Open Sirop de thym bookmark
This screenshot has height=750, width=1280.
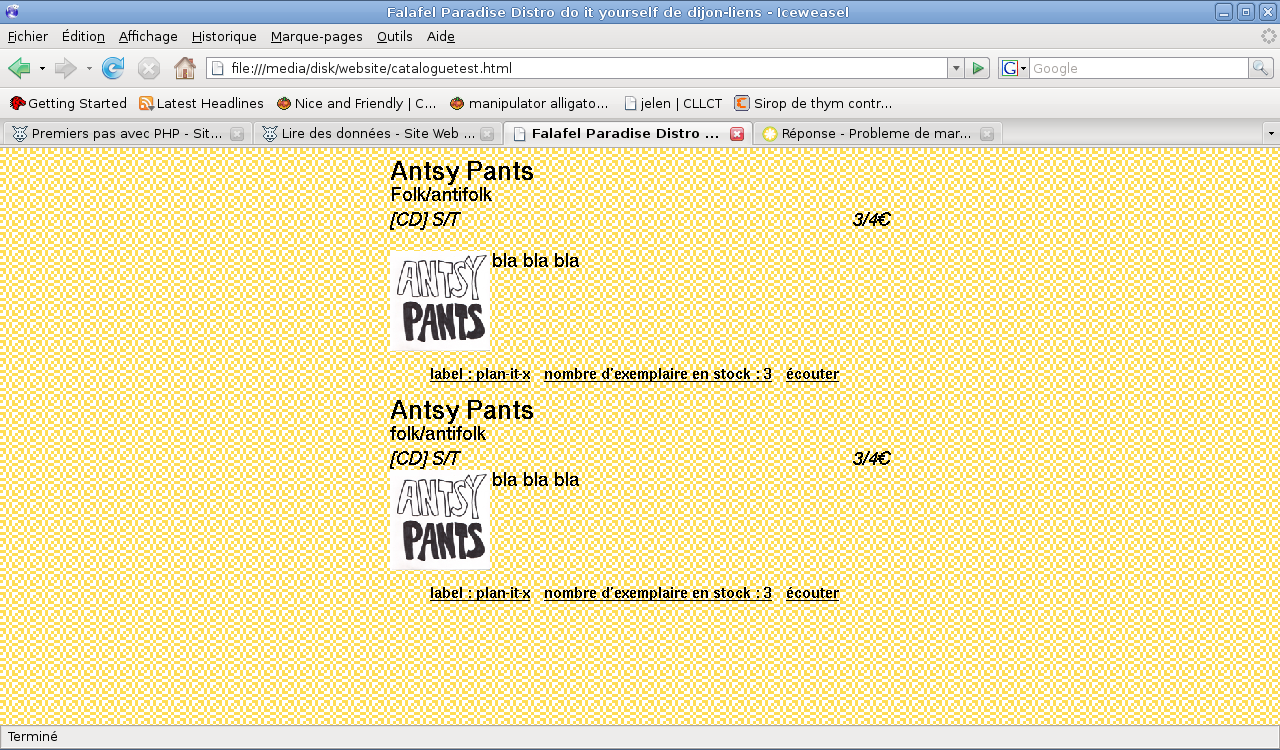tap(813, 103)
